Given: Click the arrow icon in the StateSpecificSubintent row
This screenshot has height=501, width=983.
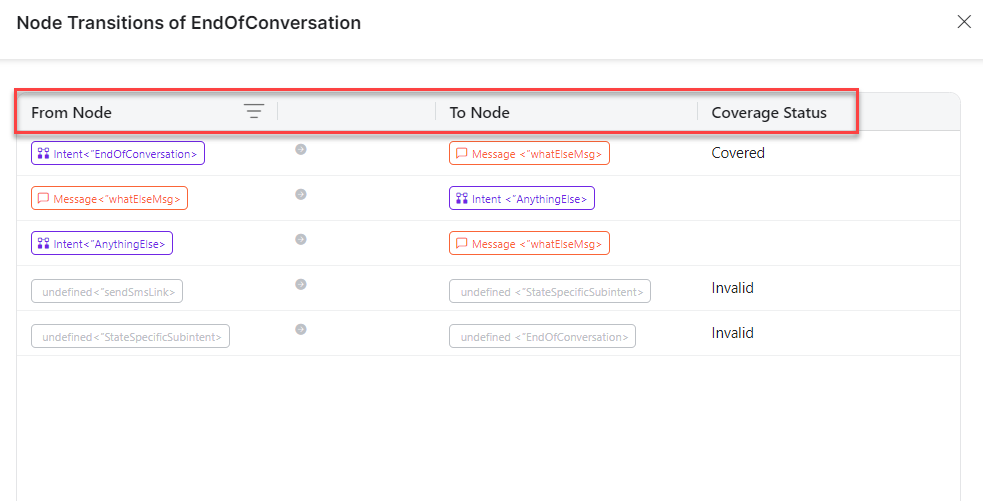Looking at the screenshot, I should point(300,330).
